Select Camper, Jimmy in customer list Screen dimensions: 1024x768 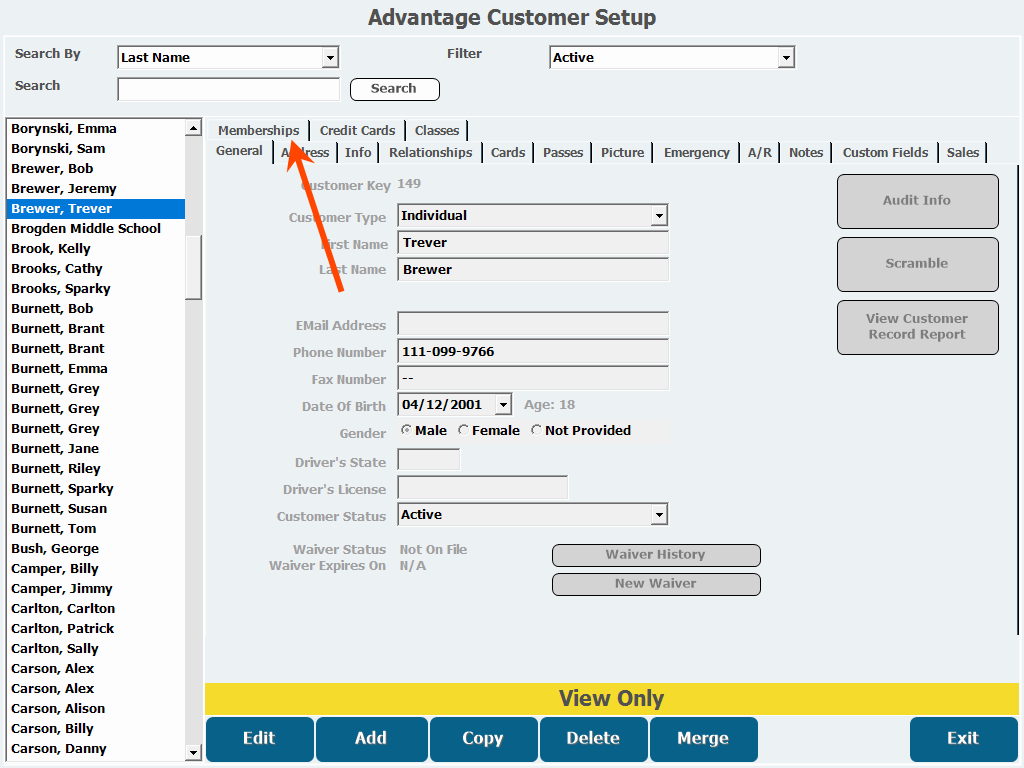[96, 588]
